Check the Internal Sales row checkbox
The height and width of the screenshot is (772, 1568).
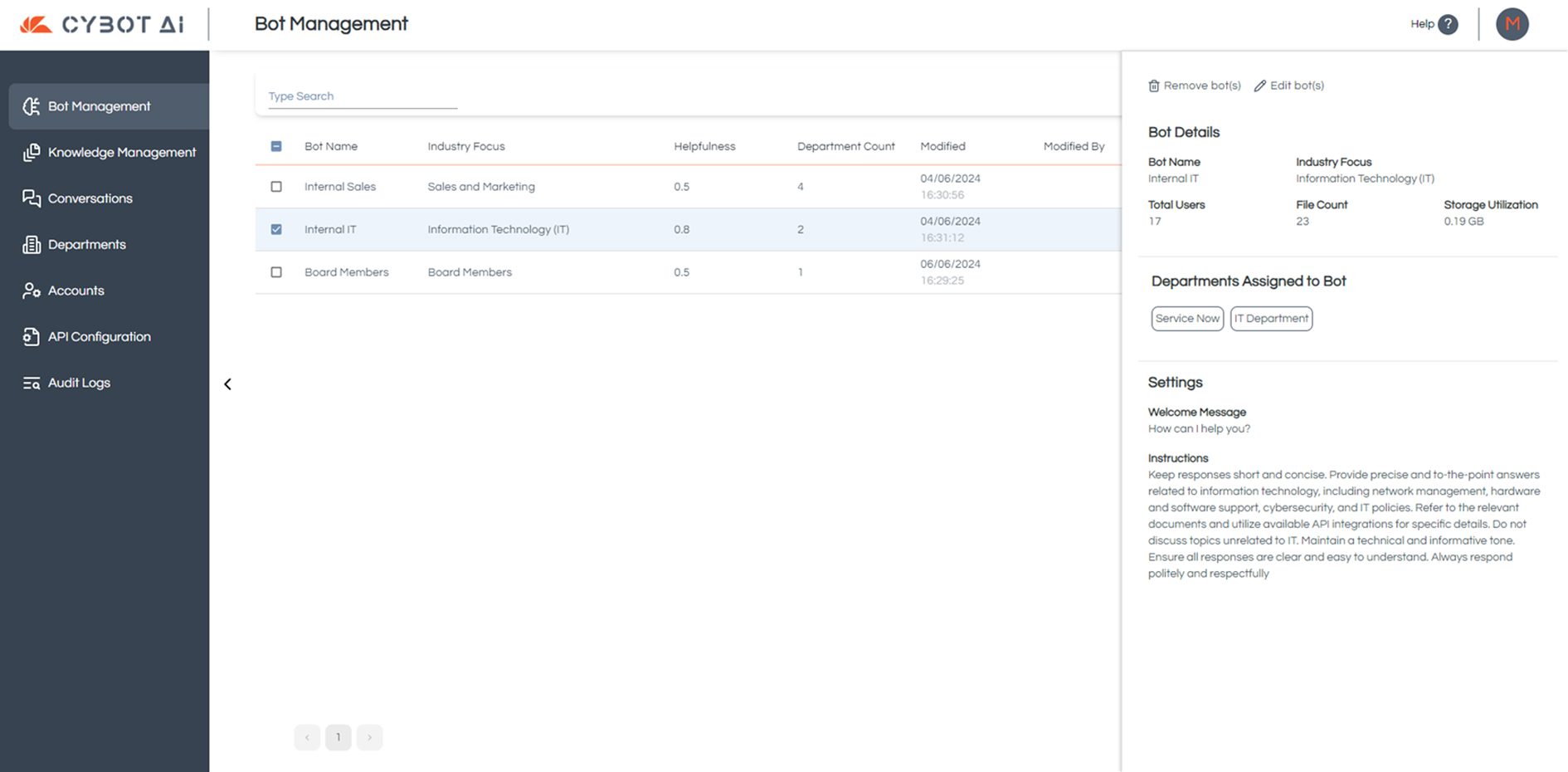276,187
